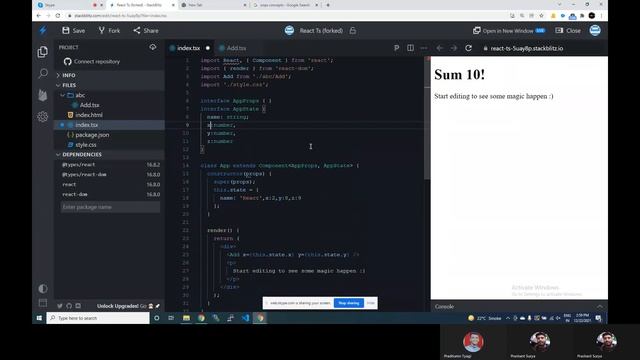Toggle the light/dark theme contrast icon
Image resolution: width=640 pixels, height=360 pixels.
click(42, 289)
